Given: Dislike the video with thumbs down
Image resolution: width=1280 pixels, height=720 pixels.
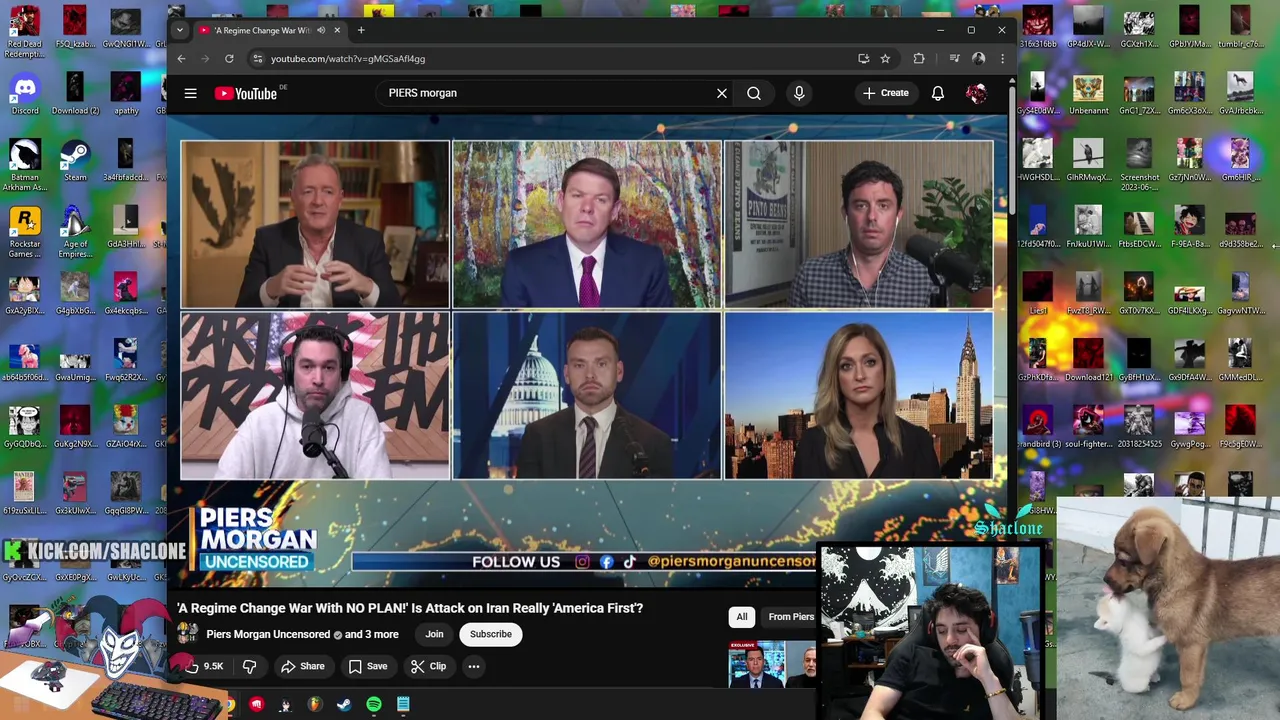Looking at the screenshot, I should [x=250, y=666].
